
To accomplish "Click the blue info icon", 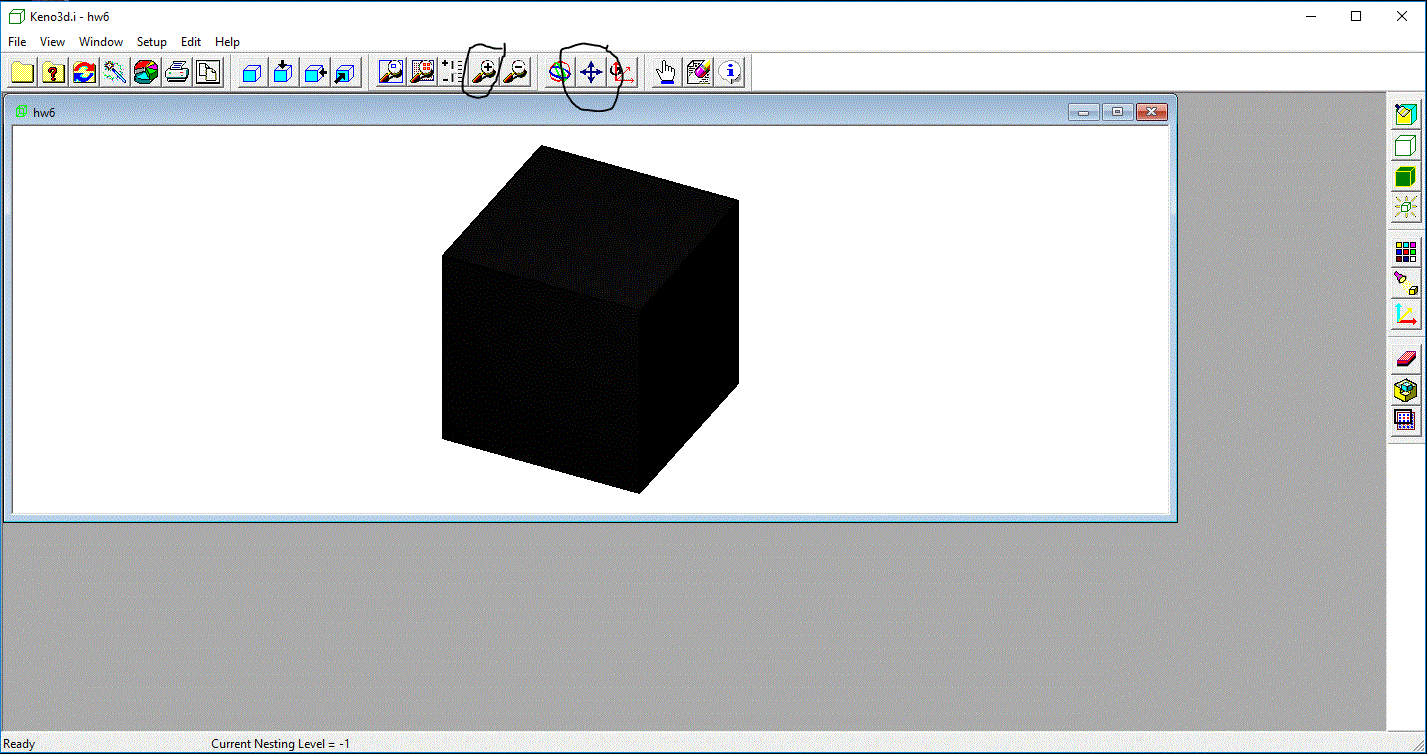I will [730, 72].
